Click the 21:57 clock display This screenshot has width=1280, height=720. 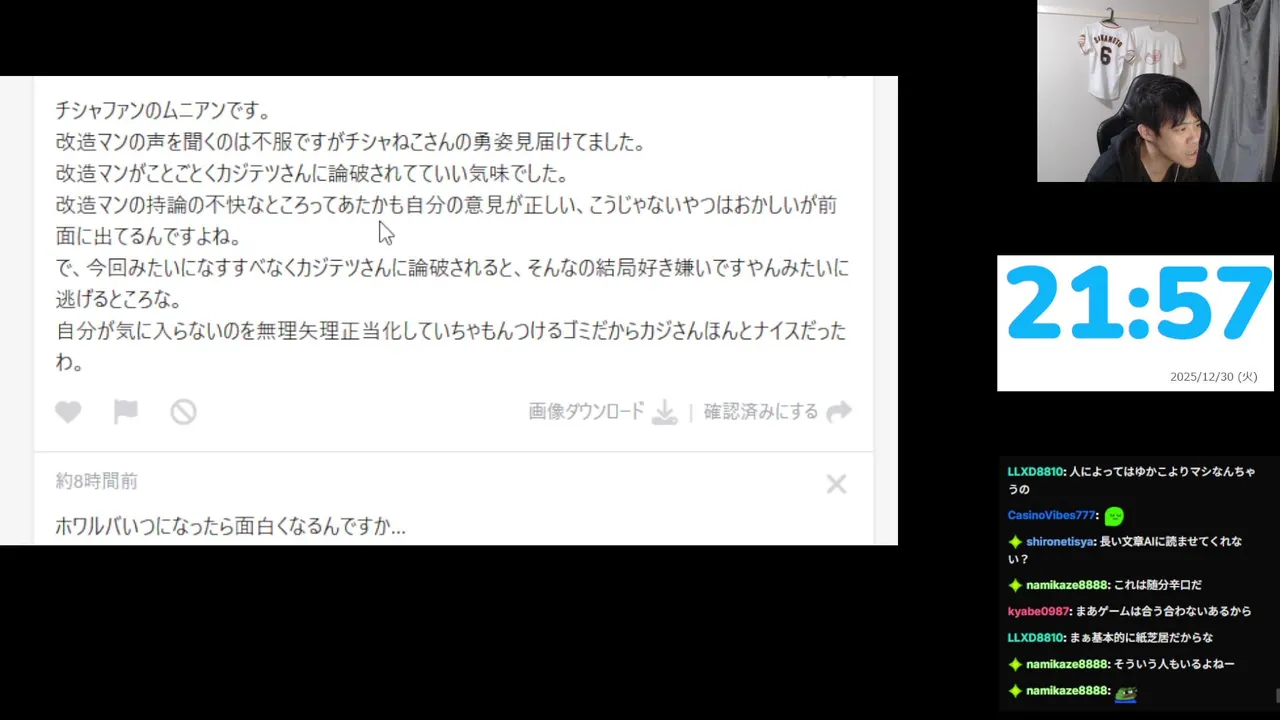tap(1138, 304)
